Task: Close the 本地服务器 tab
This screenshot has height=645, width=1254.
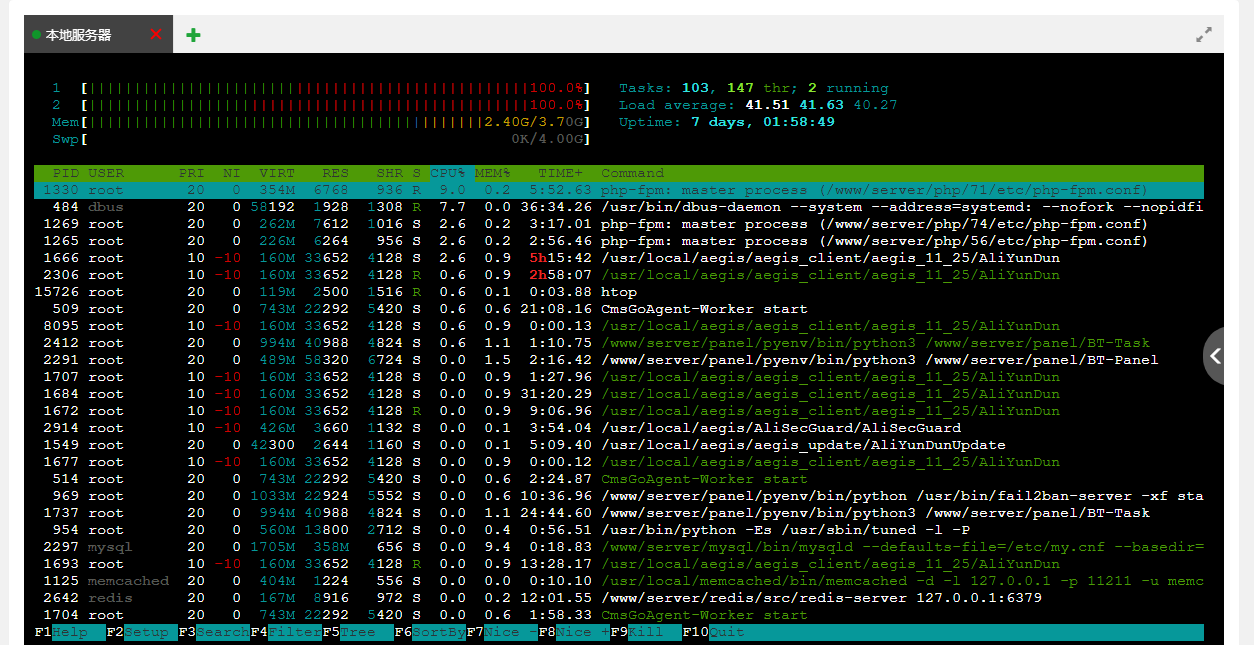Action: pos(156,35)
